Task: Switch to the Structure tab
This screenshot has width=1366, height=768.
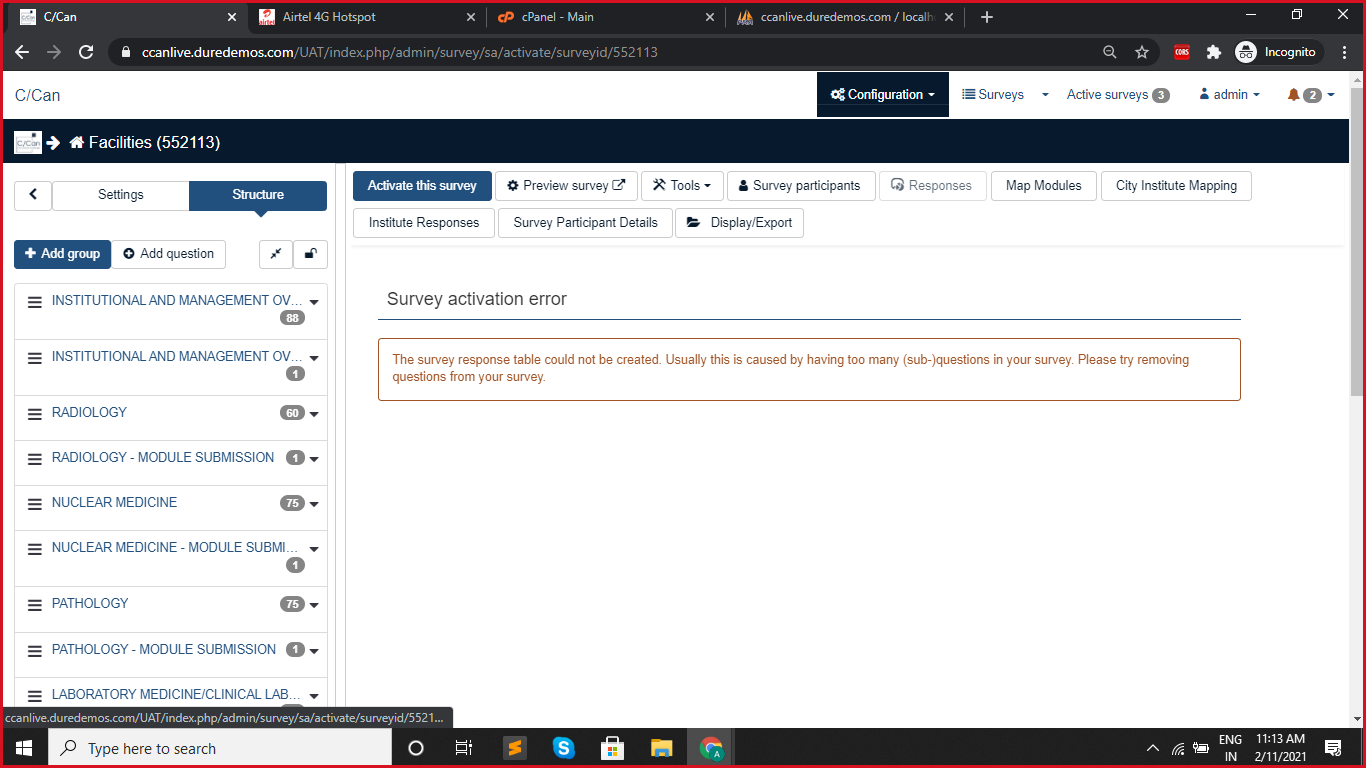Action: (x=258, y=195)
